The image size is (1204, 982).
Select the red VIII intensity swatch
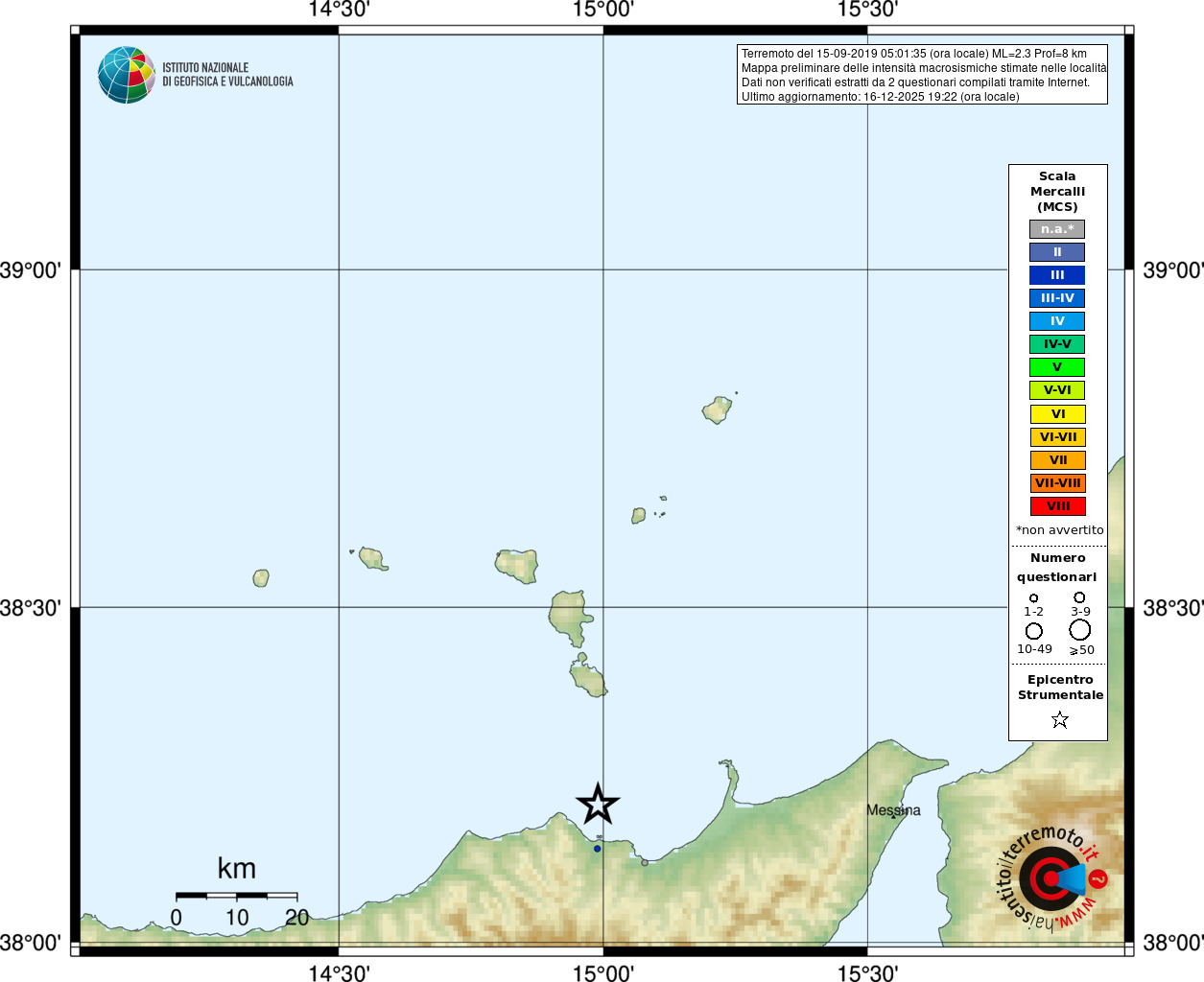pos(1058,506)
